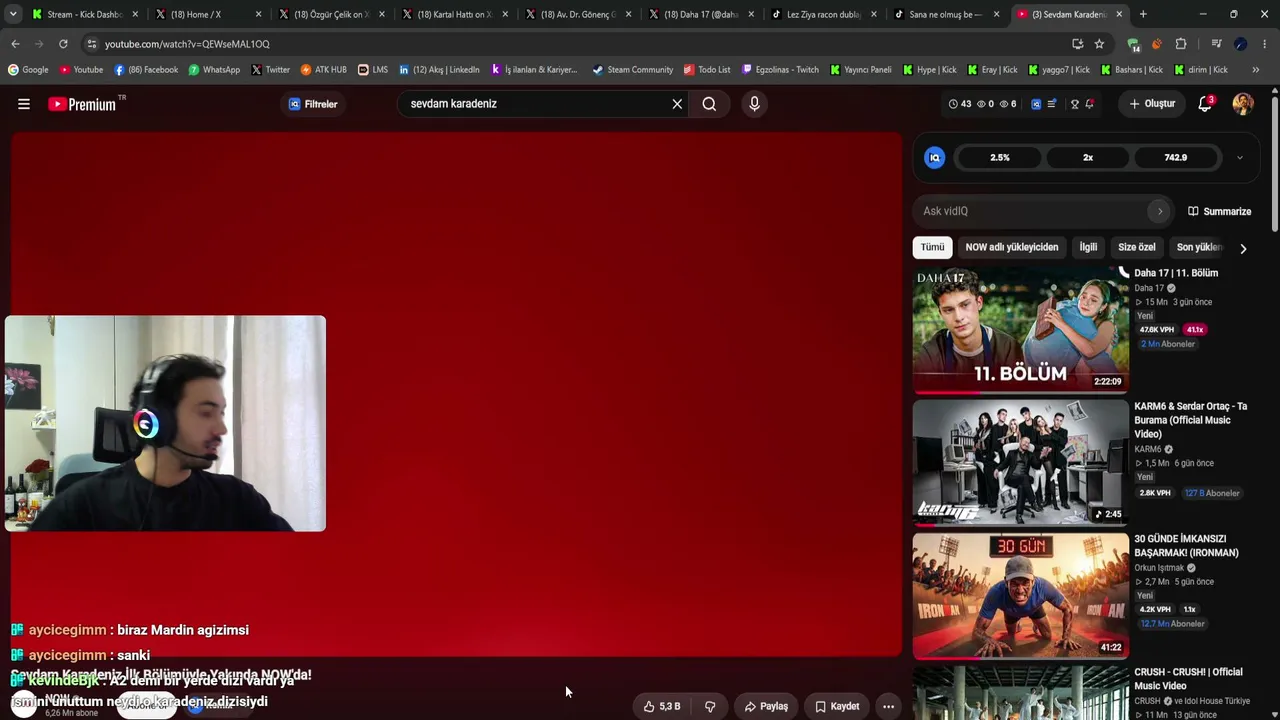Clear the search text with the X
The height and width of the screenshot is (720, 1280).
[677, 104]
